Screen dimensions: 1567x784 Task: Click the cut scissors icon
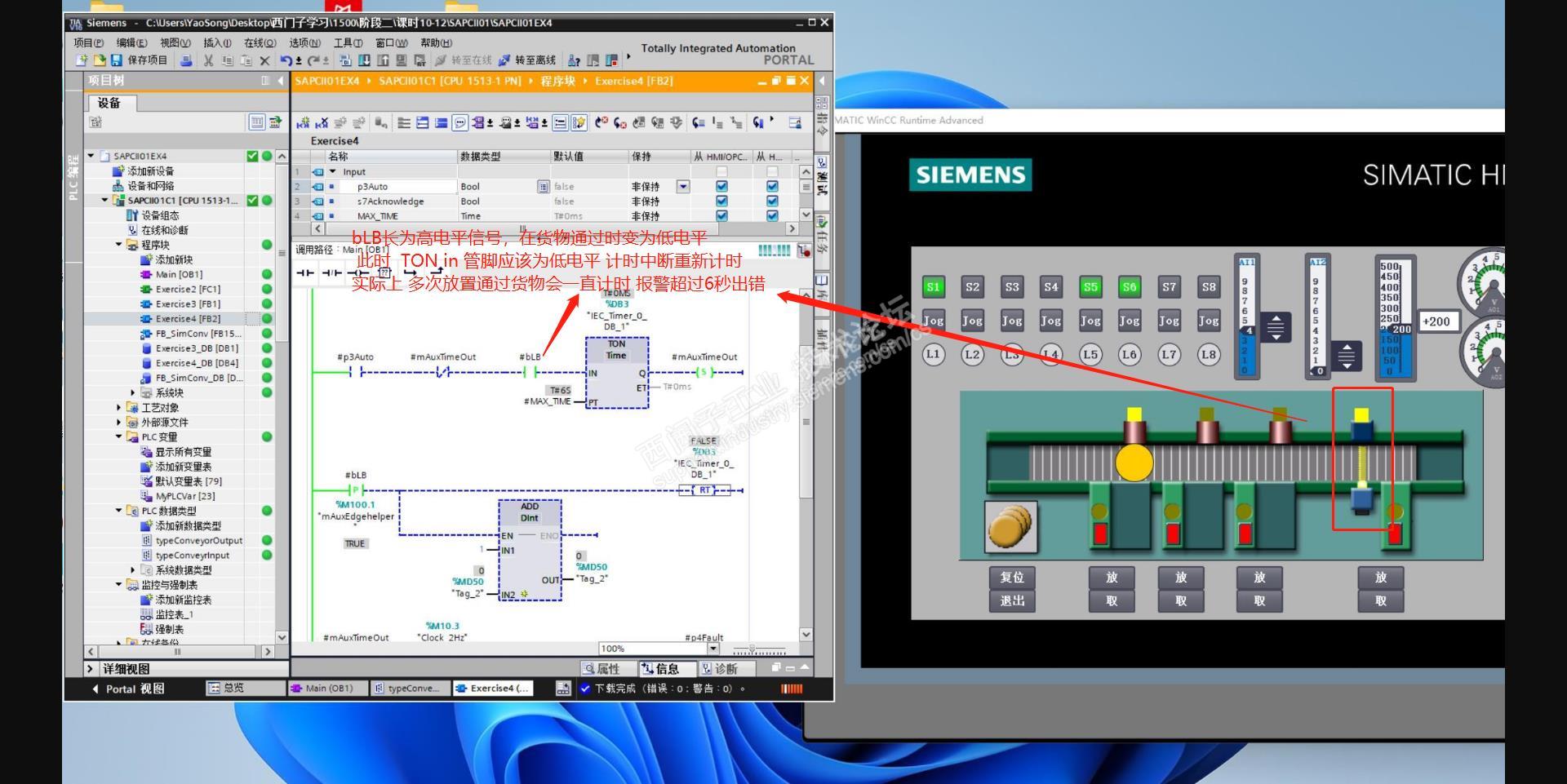pos(208,60)
